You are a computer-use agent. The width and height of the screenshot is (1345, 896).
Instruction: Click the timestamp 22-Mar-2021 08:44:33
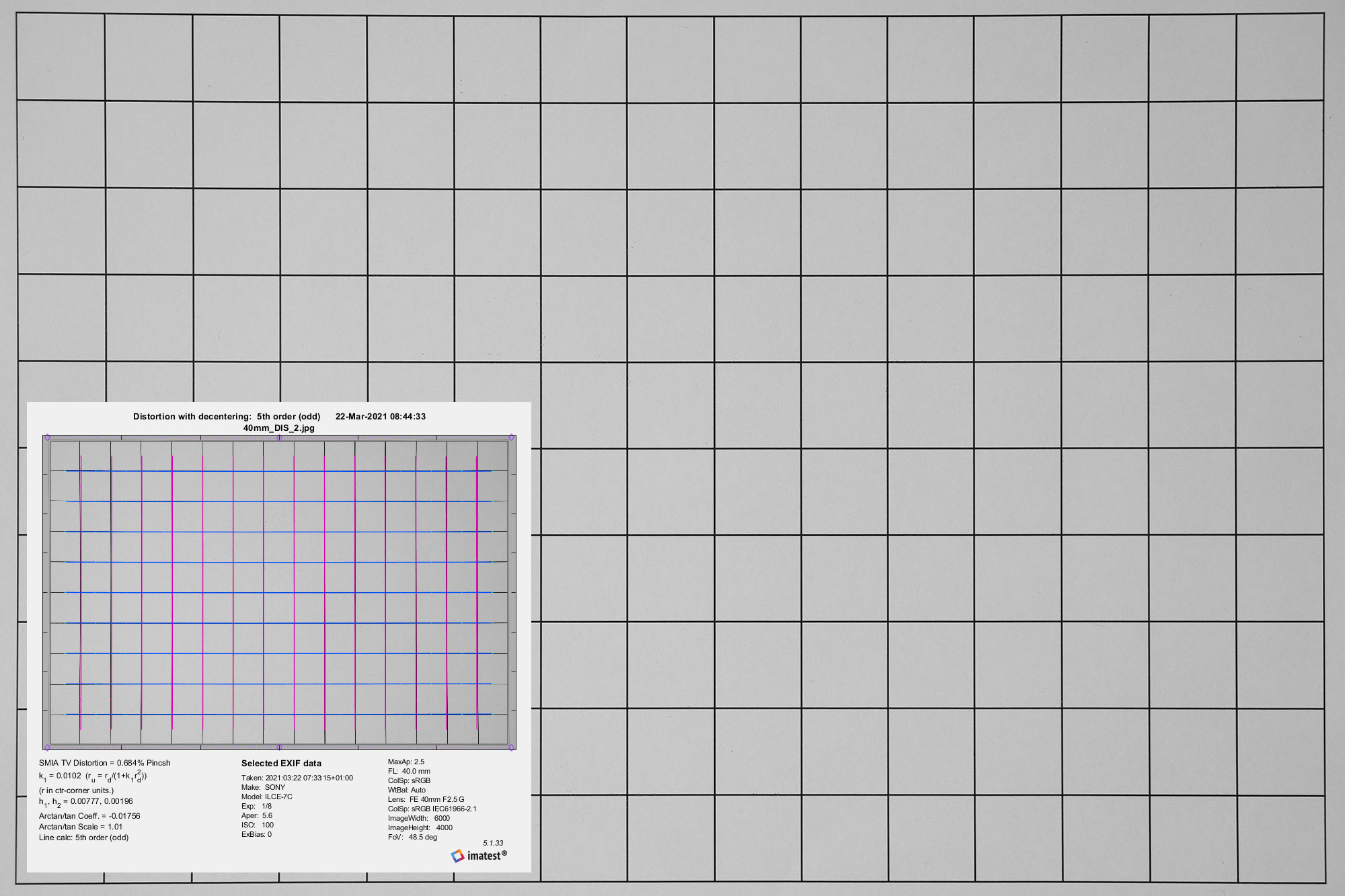[x=381, y=417]
